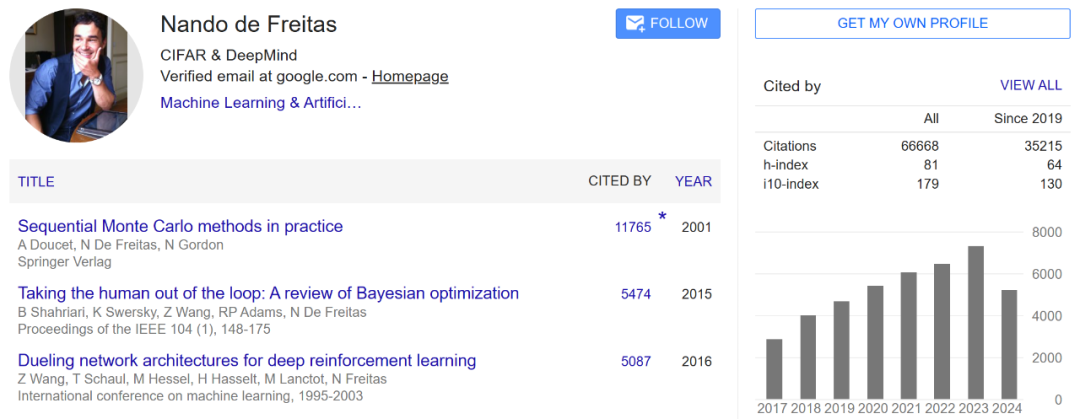Sort publications by Title column header

pyautogui.click(x=36, y=182)
